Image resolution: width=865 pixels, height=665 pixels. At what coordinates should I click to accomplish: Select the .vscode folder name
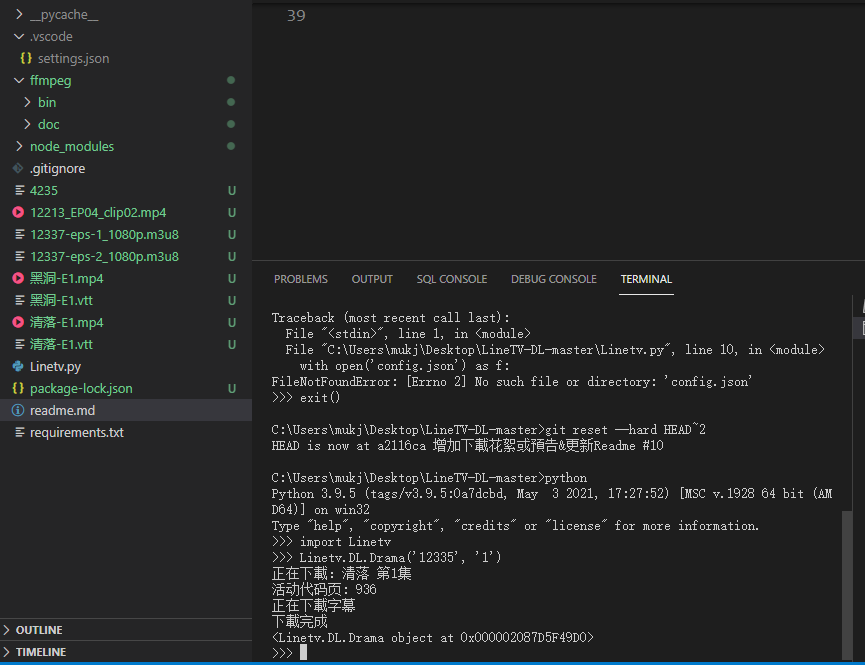(51, 36)
